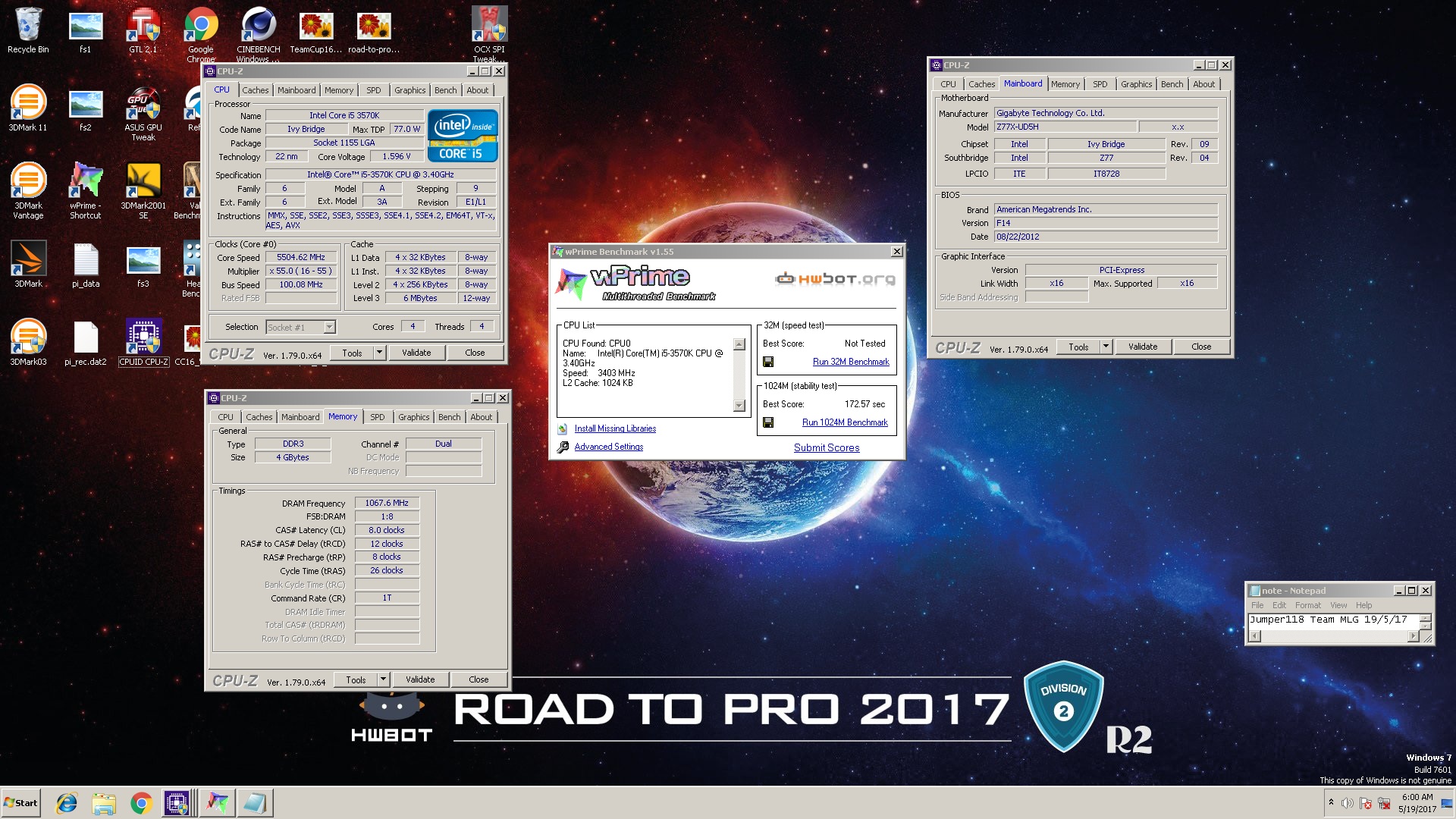The height and width of the screenshot is (819, 1456).
Task: Open Windows Explorer folder in taskbar
Action: [104, 803]
